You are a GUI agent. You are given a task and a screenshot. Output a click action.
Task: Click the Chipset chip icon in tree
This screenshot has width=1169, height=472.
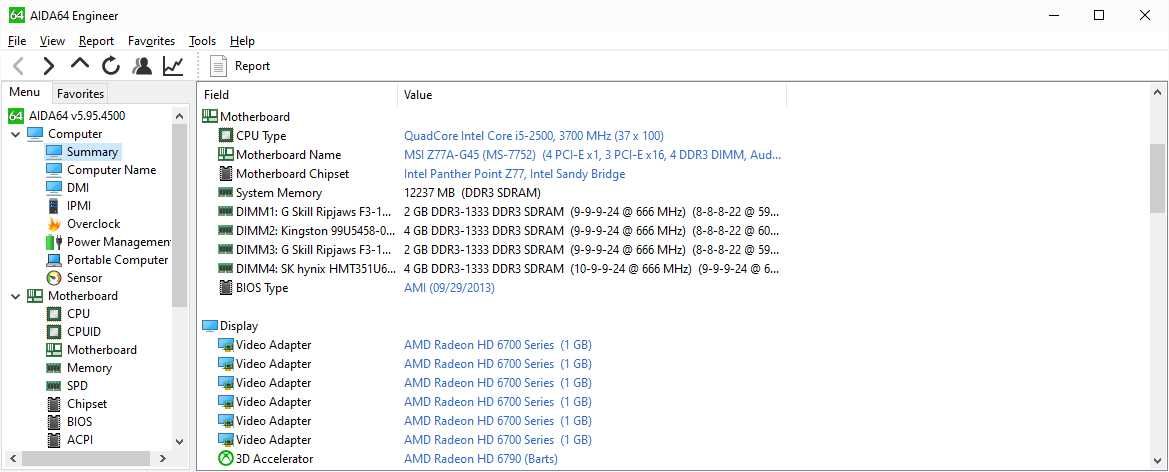54,404
